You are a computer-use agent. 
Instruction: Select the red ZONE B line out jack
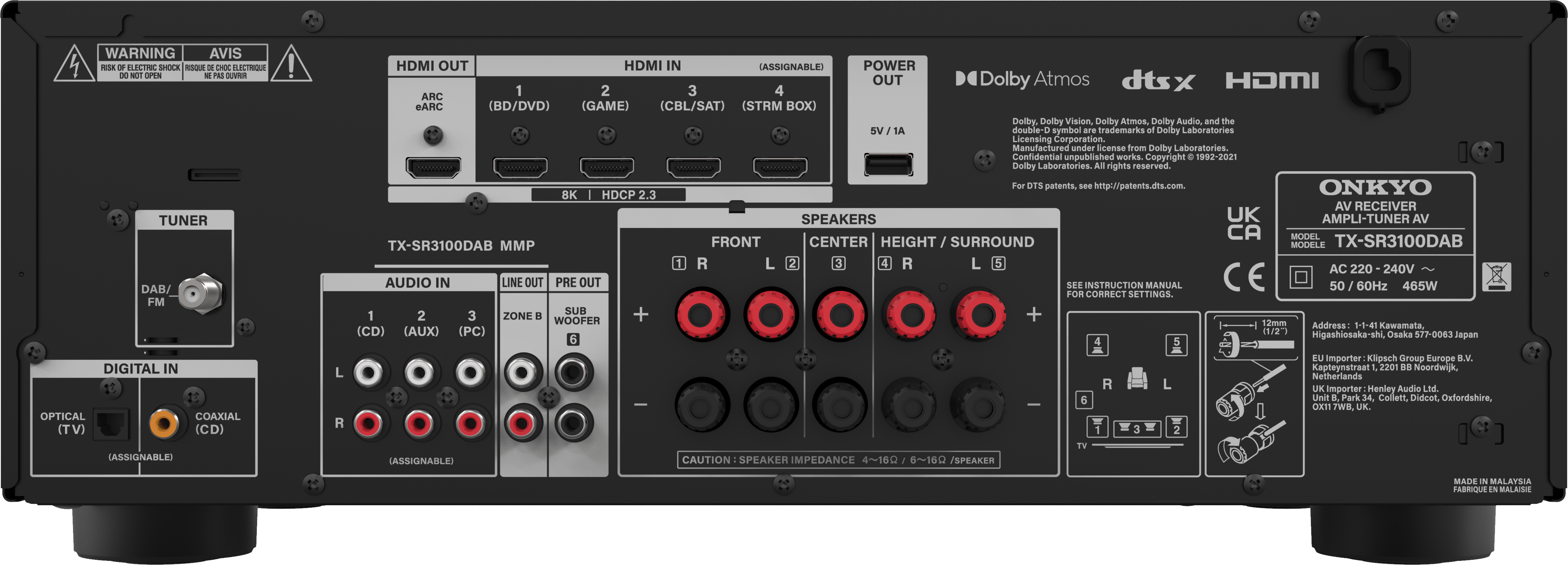pyautogui.click(x=522, y=423)
